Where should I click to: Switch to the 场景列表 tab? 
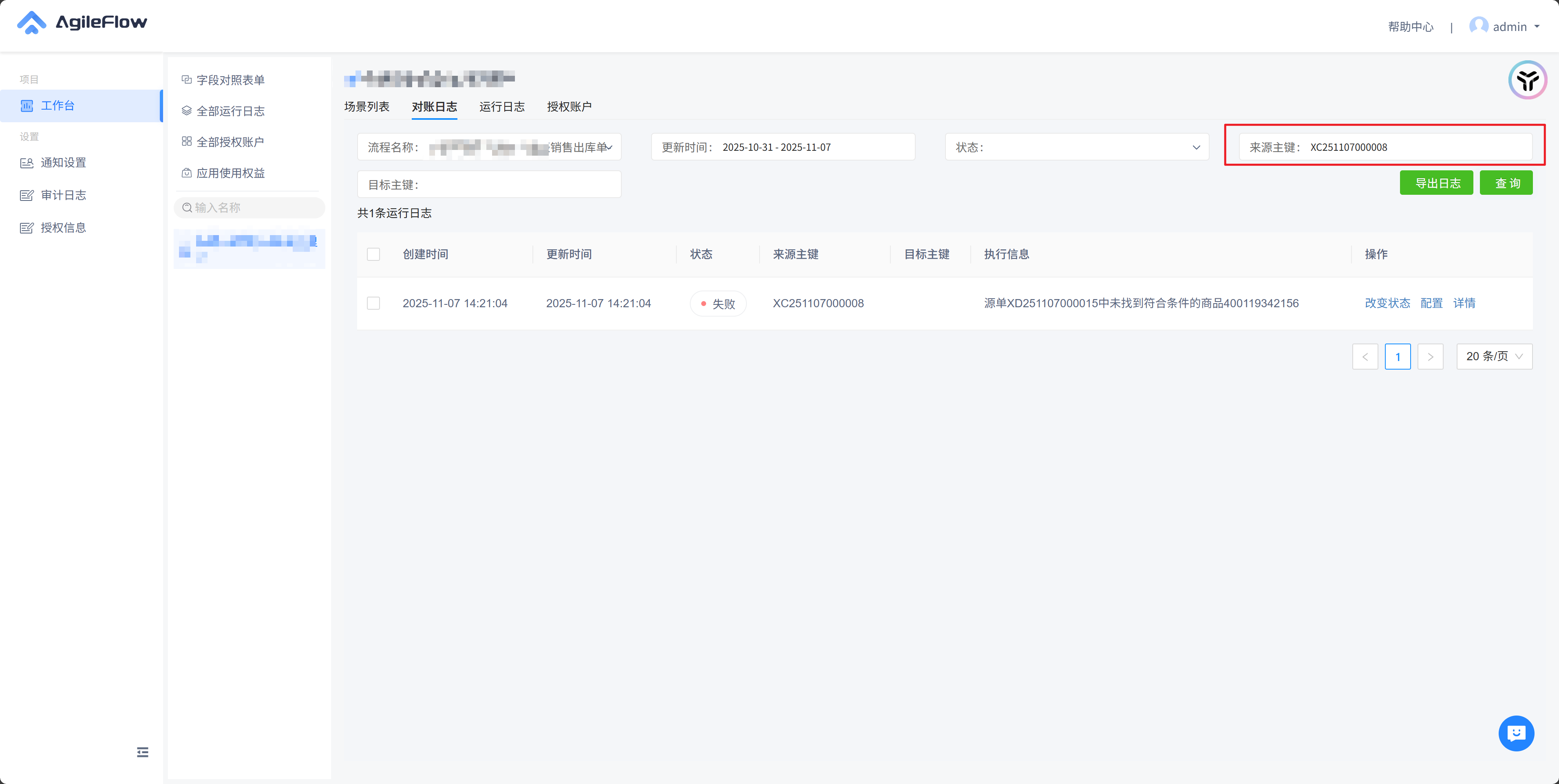click(367, 106)
